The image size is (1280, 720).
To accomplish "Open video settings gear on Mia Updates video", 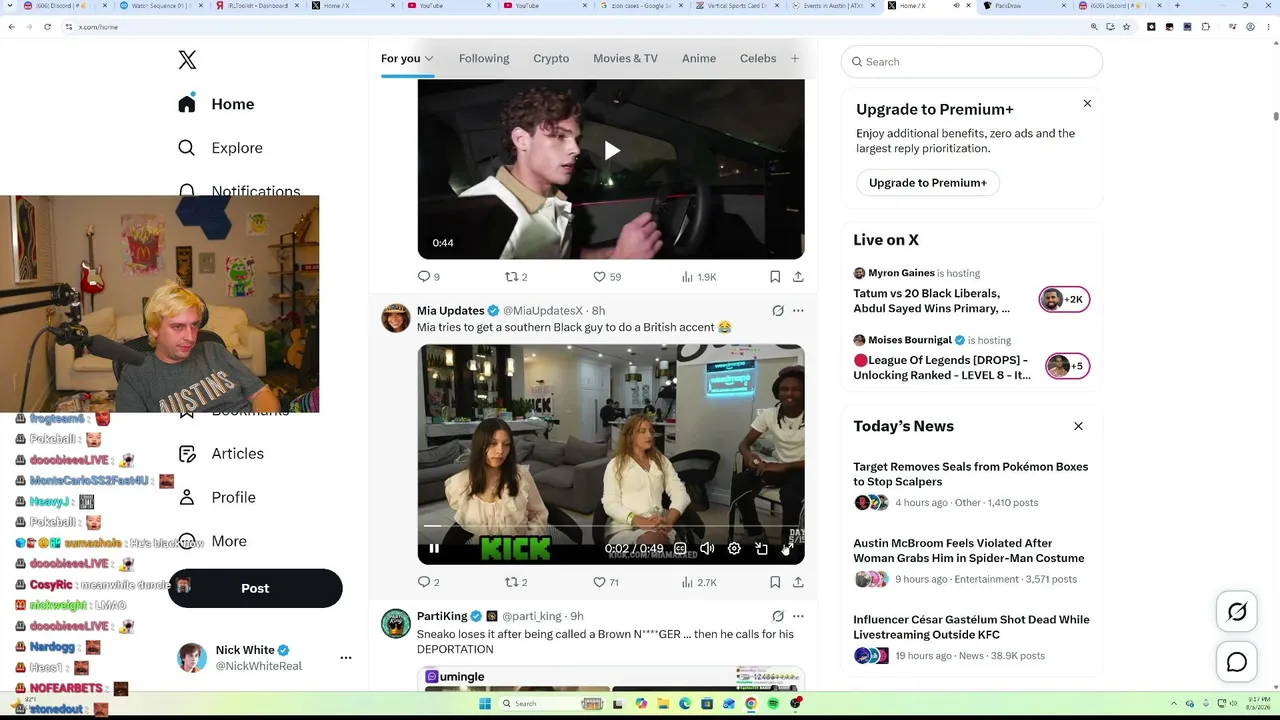I will (x=734, y=548).
